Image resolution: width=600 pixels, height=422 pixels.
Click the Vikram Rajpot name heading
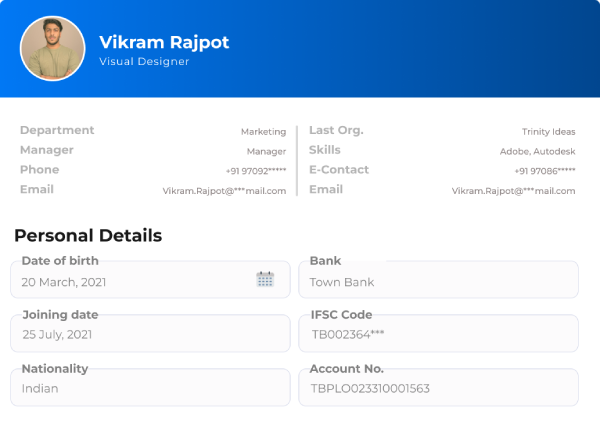point(164,42)
